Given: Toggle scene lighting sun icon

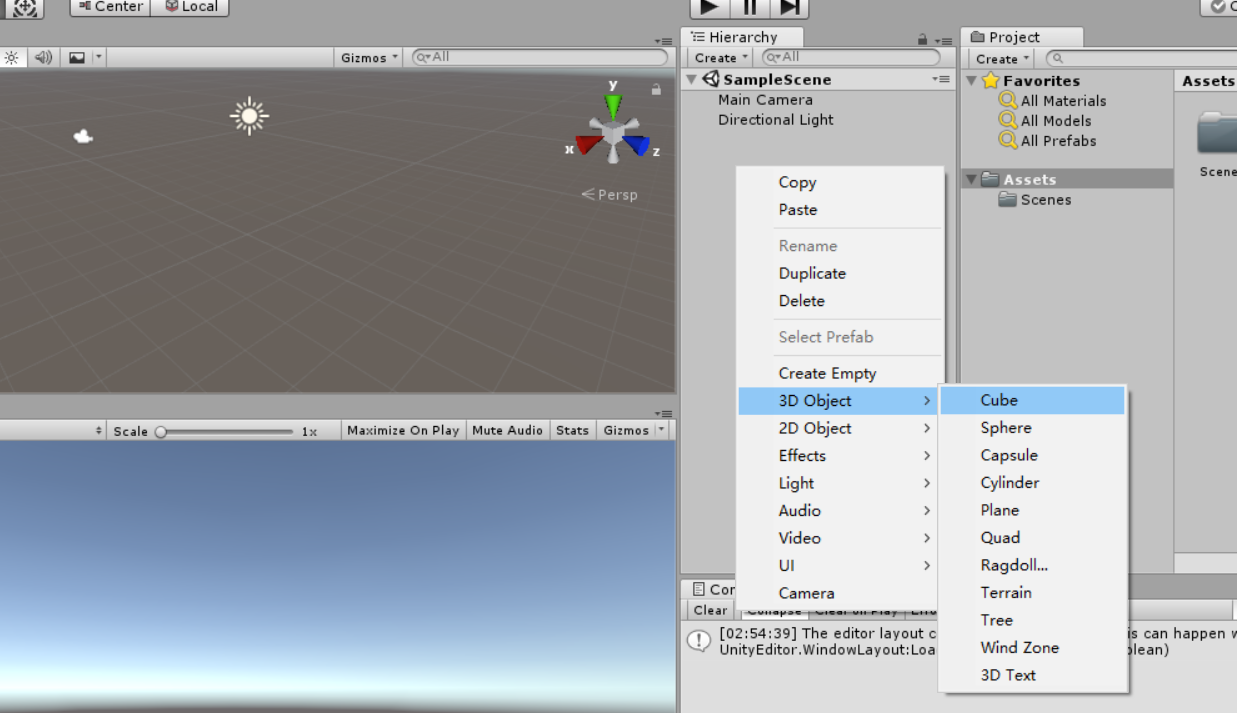Looking at the screenshot, I should pos(12,58).
